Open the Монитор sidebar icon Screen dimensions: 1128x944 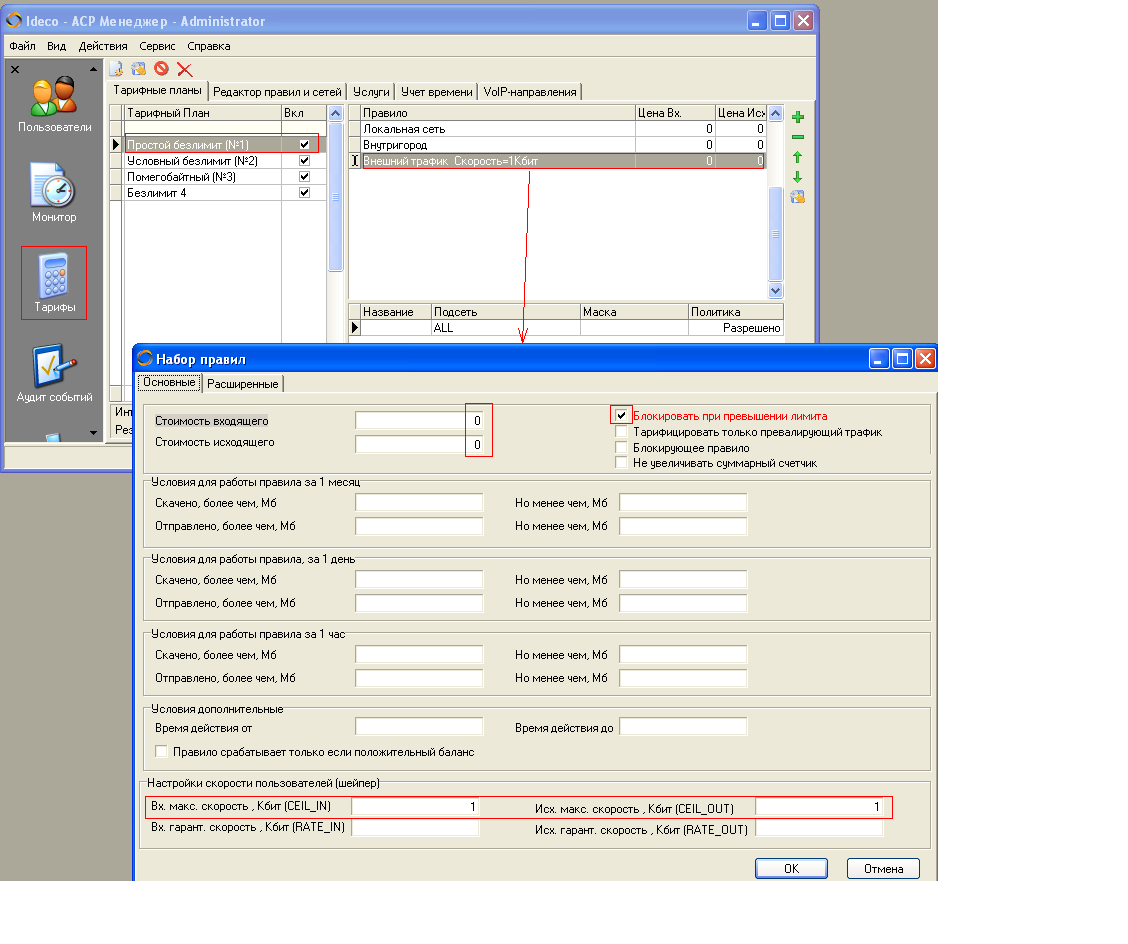pos(54,192)
